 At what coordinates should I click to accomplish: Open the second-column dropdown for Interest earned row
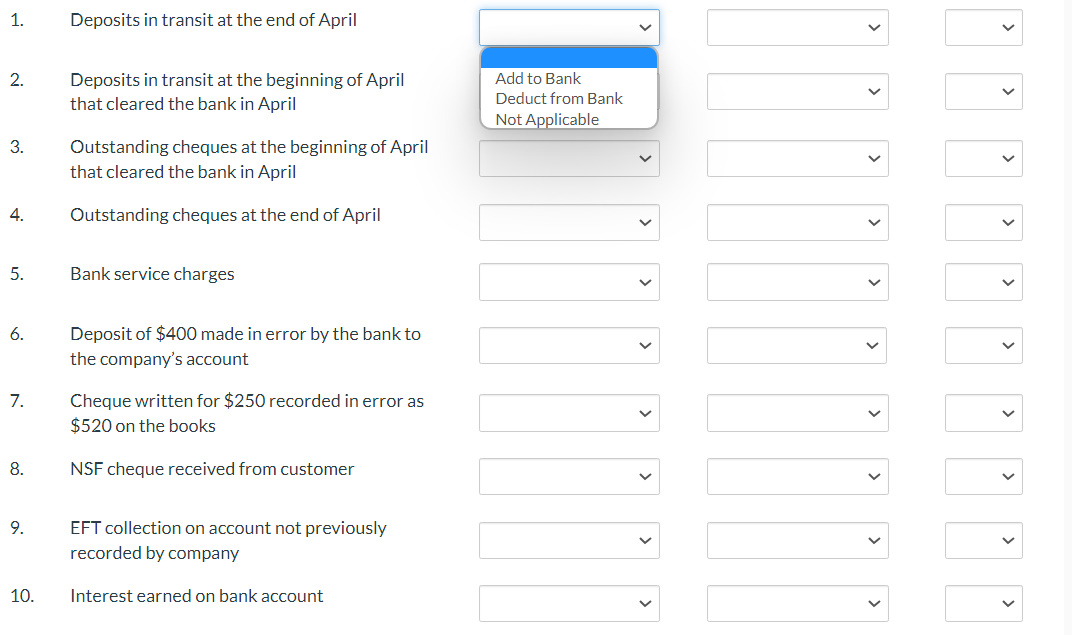point(797,603)
